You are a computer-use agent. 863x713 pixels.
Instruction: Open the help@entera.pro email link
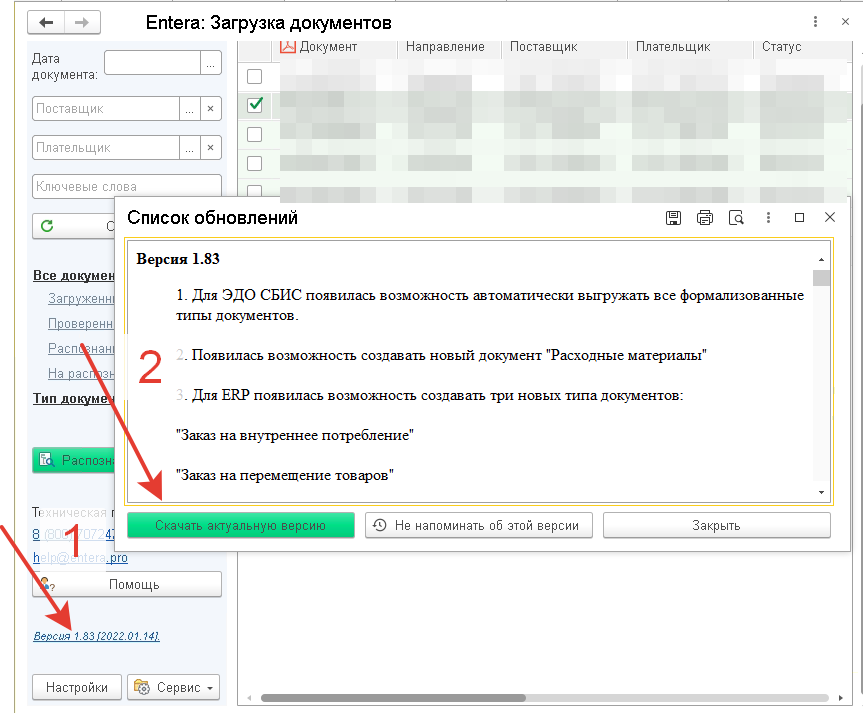click(x=80, y=557)
